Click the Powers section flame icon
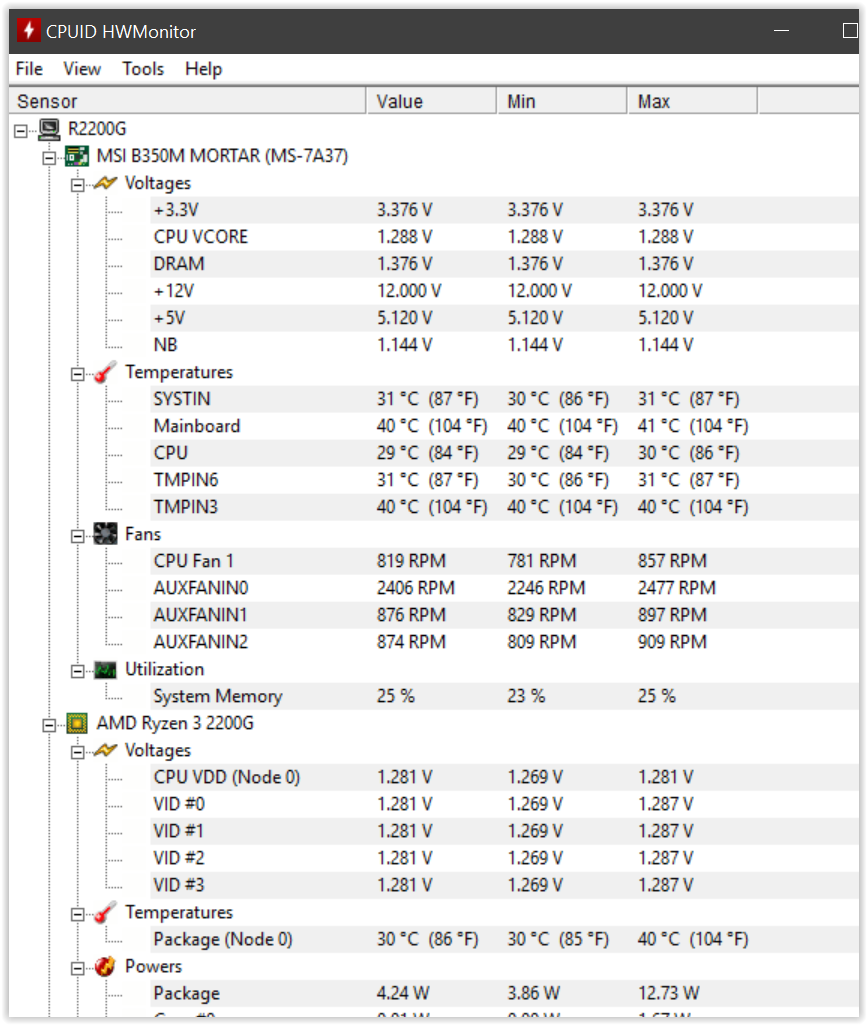 pyautogui.click(x=105, y=966)
